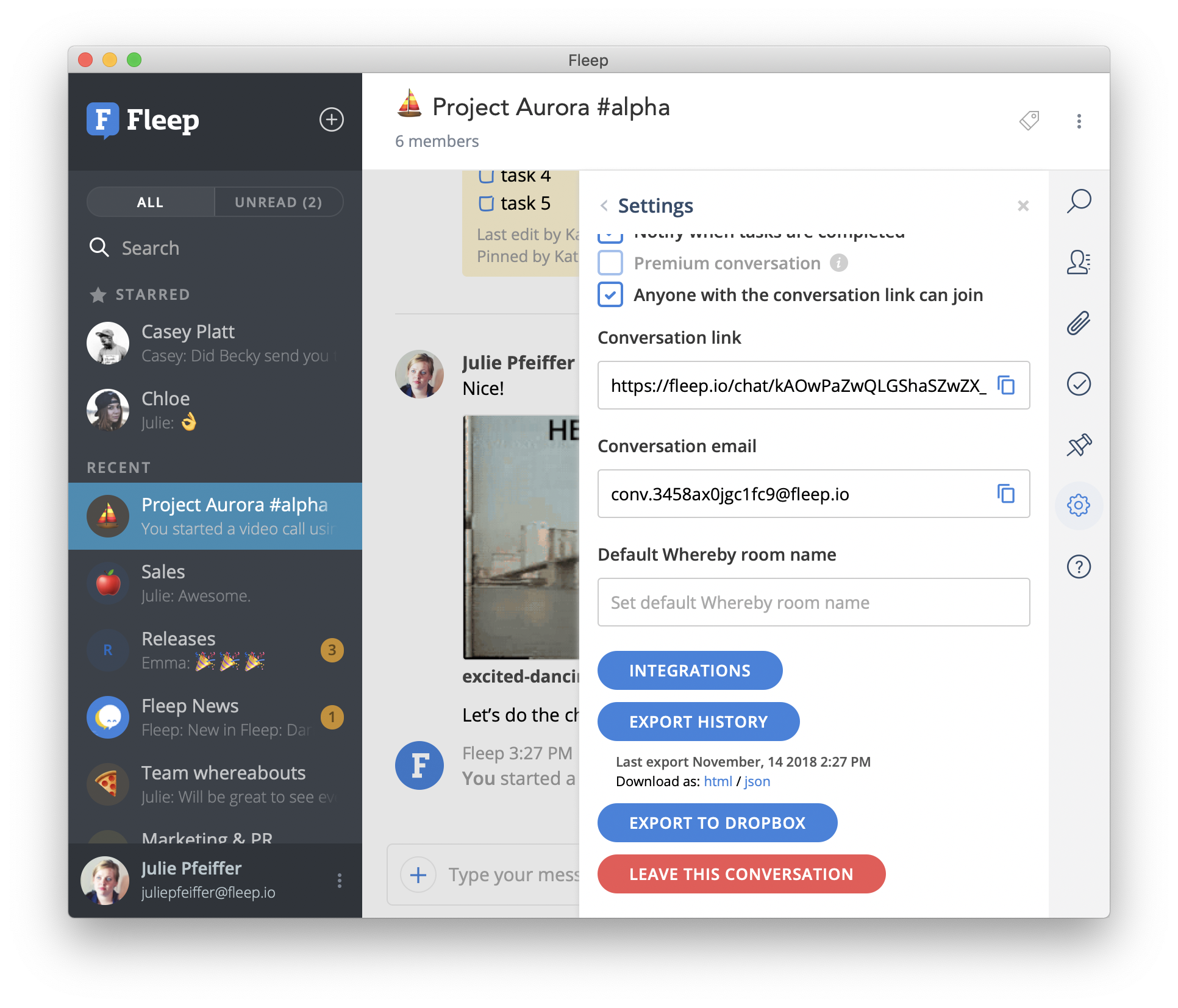The width and height of the screenshot is (1178, 1008).
Task: Open the conversation more options menu
Action: (x=1079, y=121)
